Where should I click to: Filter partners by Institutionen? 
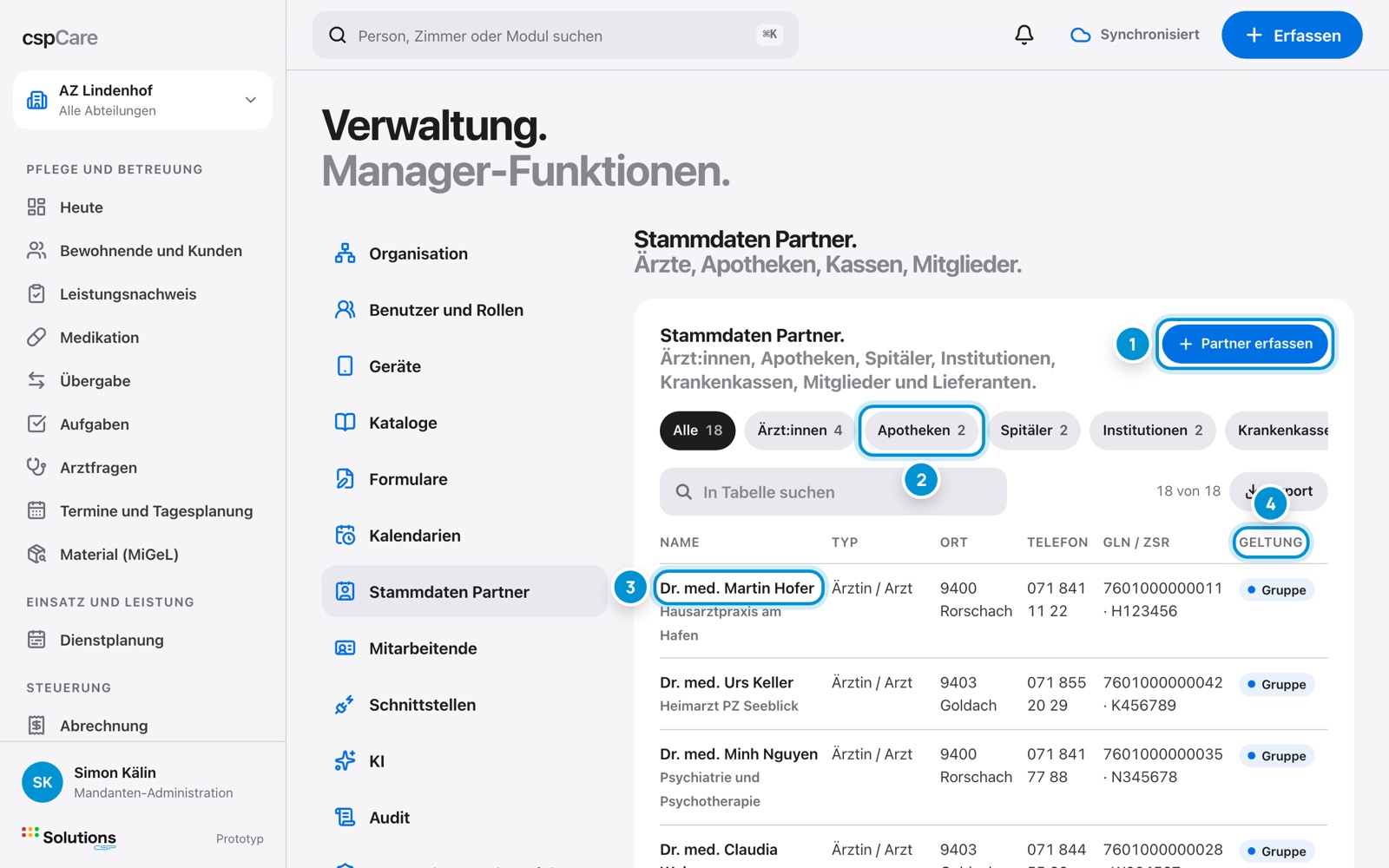[x=1152, y=431]
